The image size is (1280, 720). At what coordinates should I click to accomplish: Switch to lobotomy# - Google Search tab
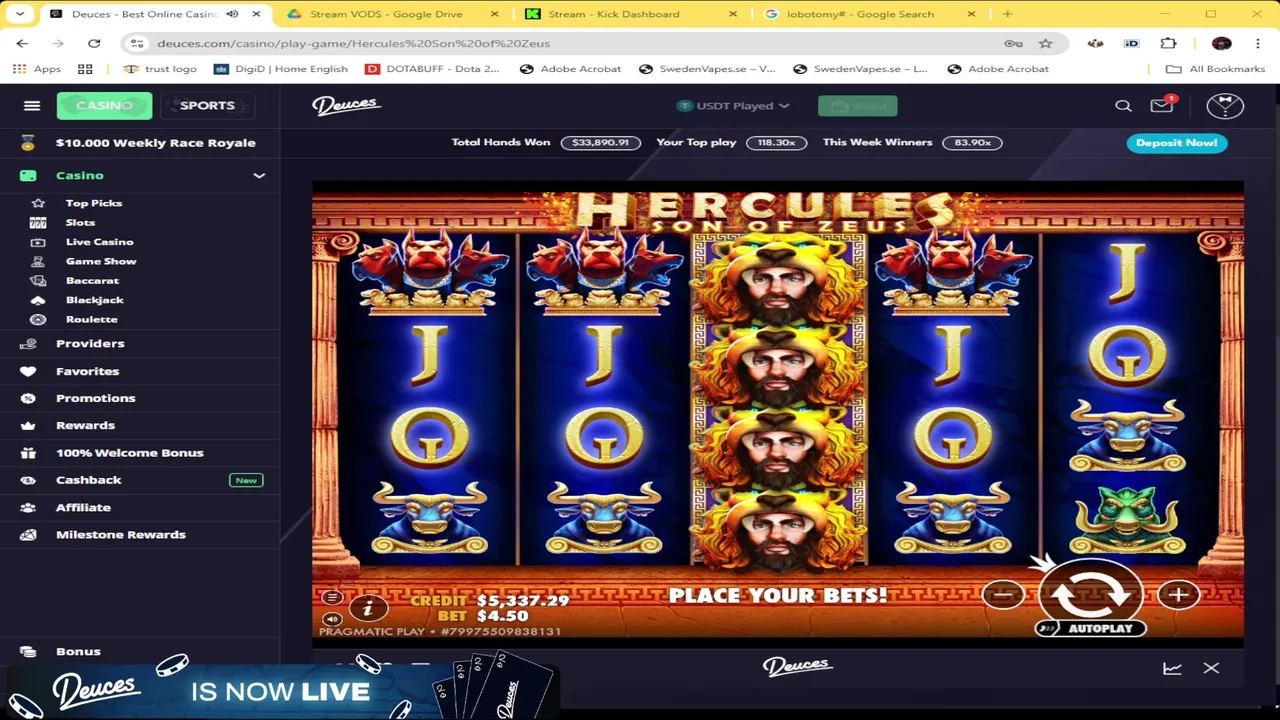point(868,14)
